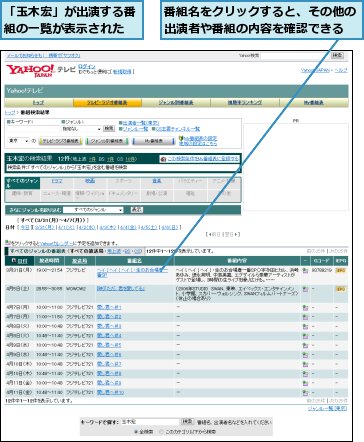This screenshot has width=364, height=442.
Task: Open program link 愛し君へ #5
Action: [109, 345]
